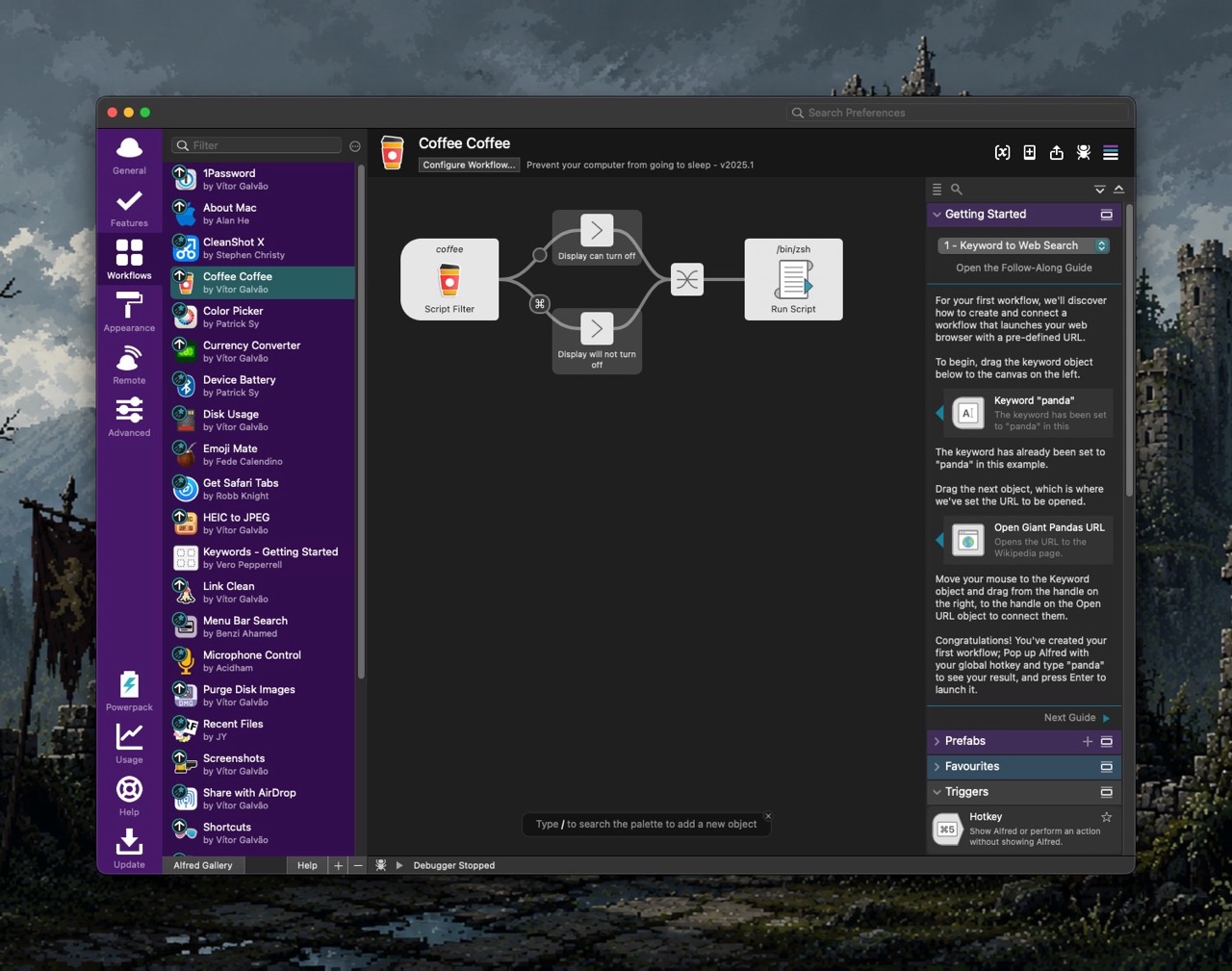This screenshot has width=1232, height=971.
Task: Open workflow environment variables [x] icon
Action: pyautogui.click(x=1002, y=152)
